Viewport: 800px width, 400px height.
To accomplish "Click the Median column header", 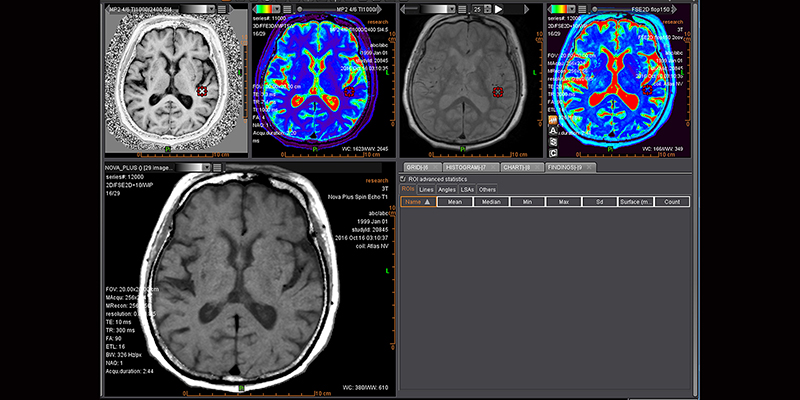I will [x=489, y=201].
